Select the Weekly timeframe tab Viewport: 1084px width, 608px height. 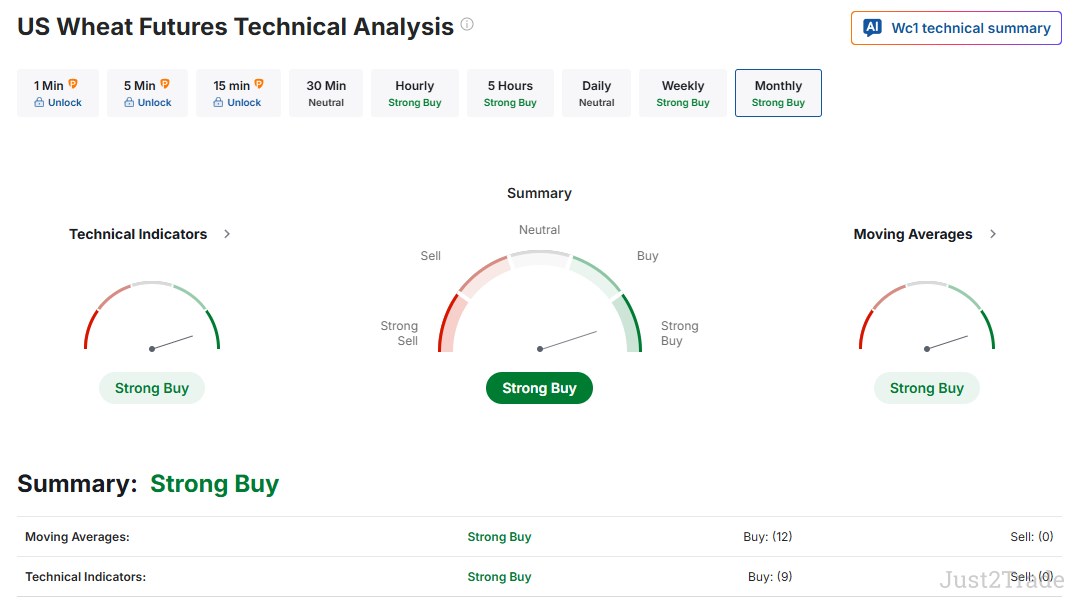(x=683, y=93)
